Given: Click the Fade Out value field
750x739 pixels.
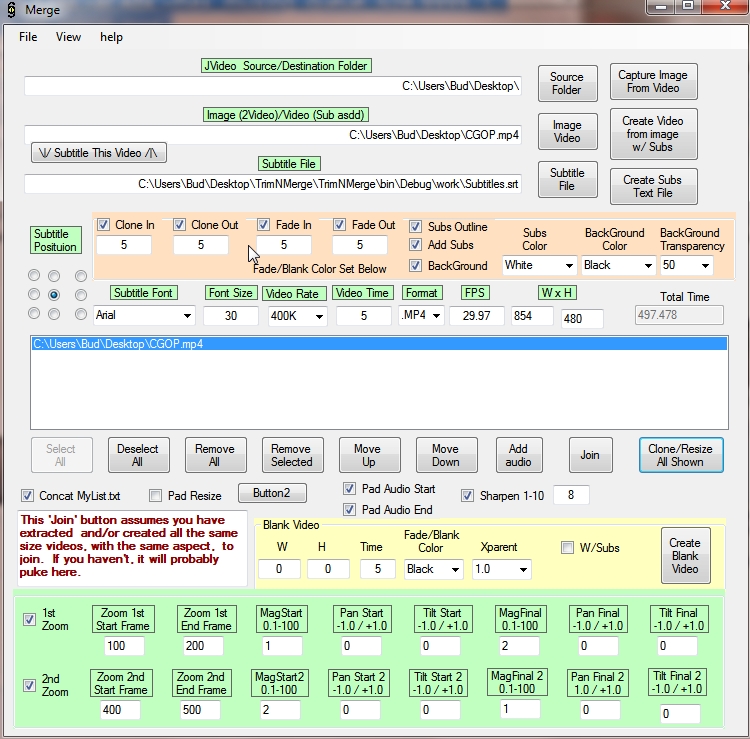Looking at the screenshot, I should click(x=360, y=245).
